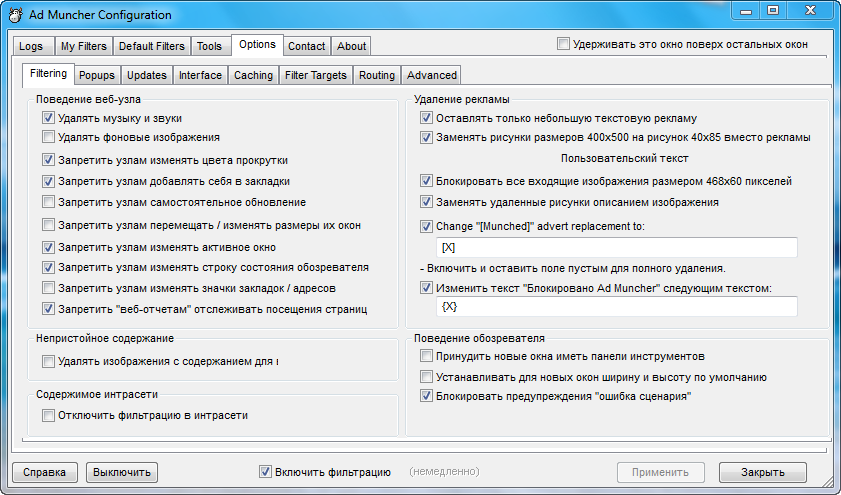Viewport: 841px width, 495px height.
Task: Enable 'Удалять фоновые изображения' option
Action: click(x=49, y=137)
